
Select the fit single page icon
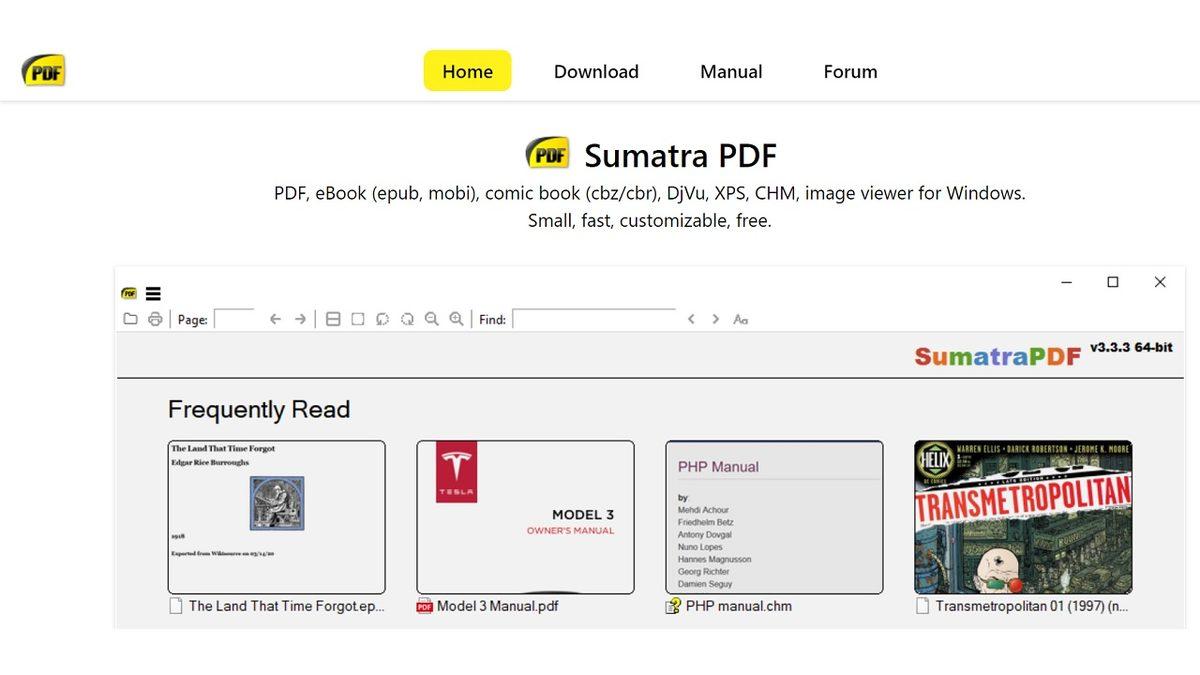[x=357, y=319]
